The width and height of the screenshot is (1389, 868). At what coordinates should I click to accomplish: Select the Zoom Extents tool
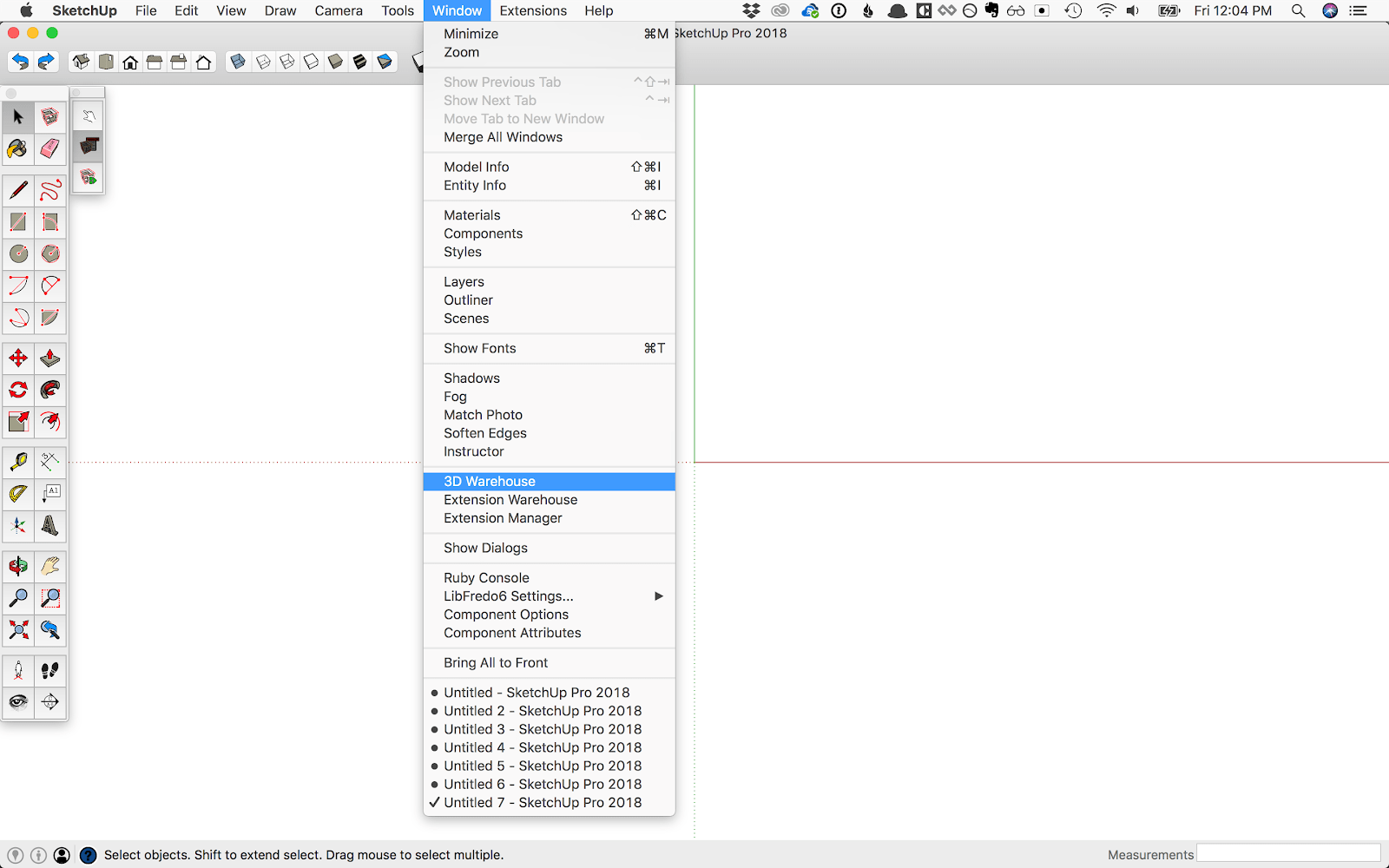point(18,630)
